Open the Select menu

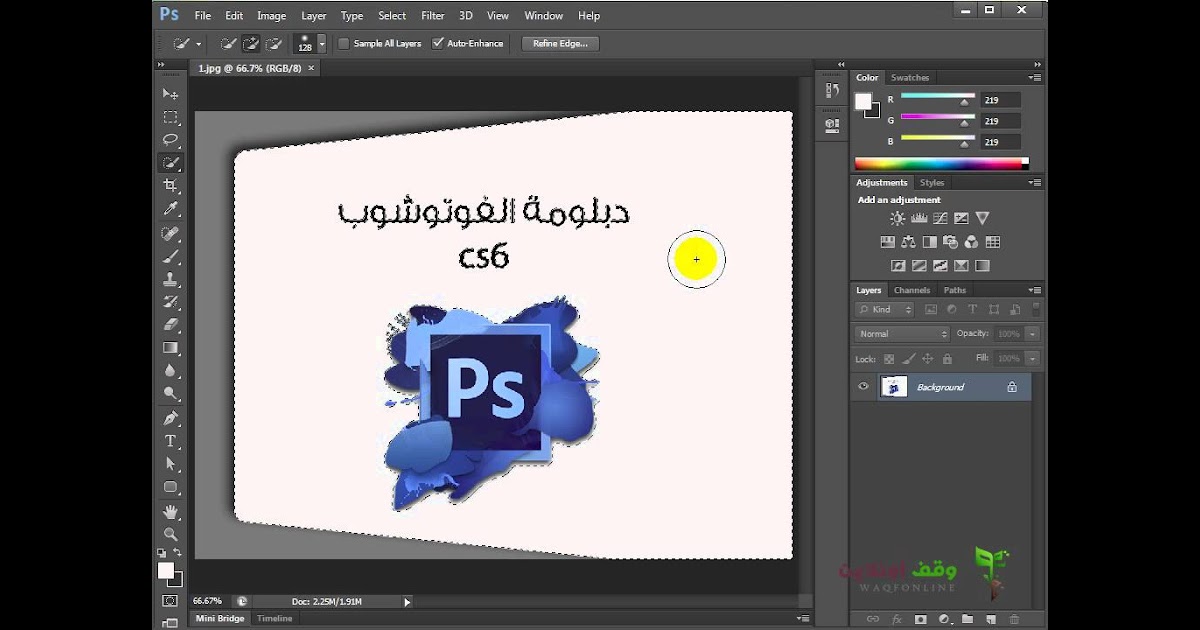click(392, 16)
